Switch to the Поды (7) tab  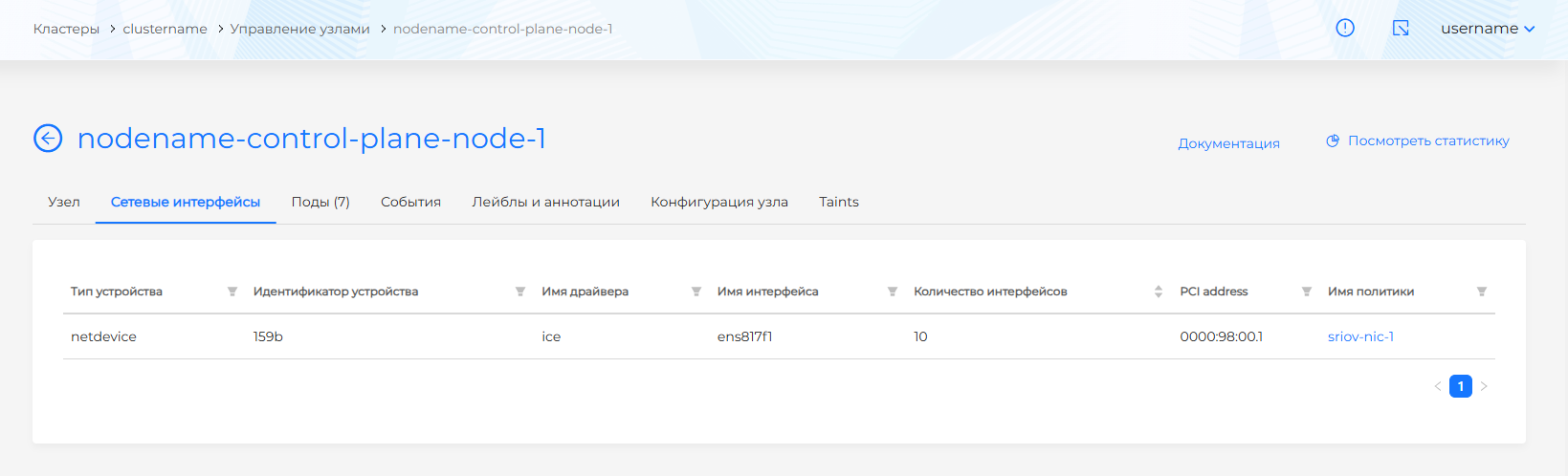(x=320, y=203)
